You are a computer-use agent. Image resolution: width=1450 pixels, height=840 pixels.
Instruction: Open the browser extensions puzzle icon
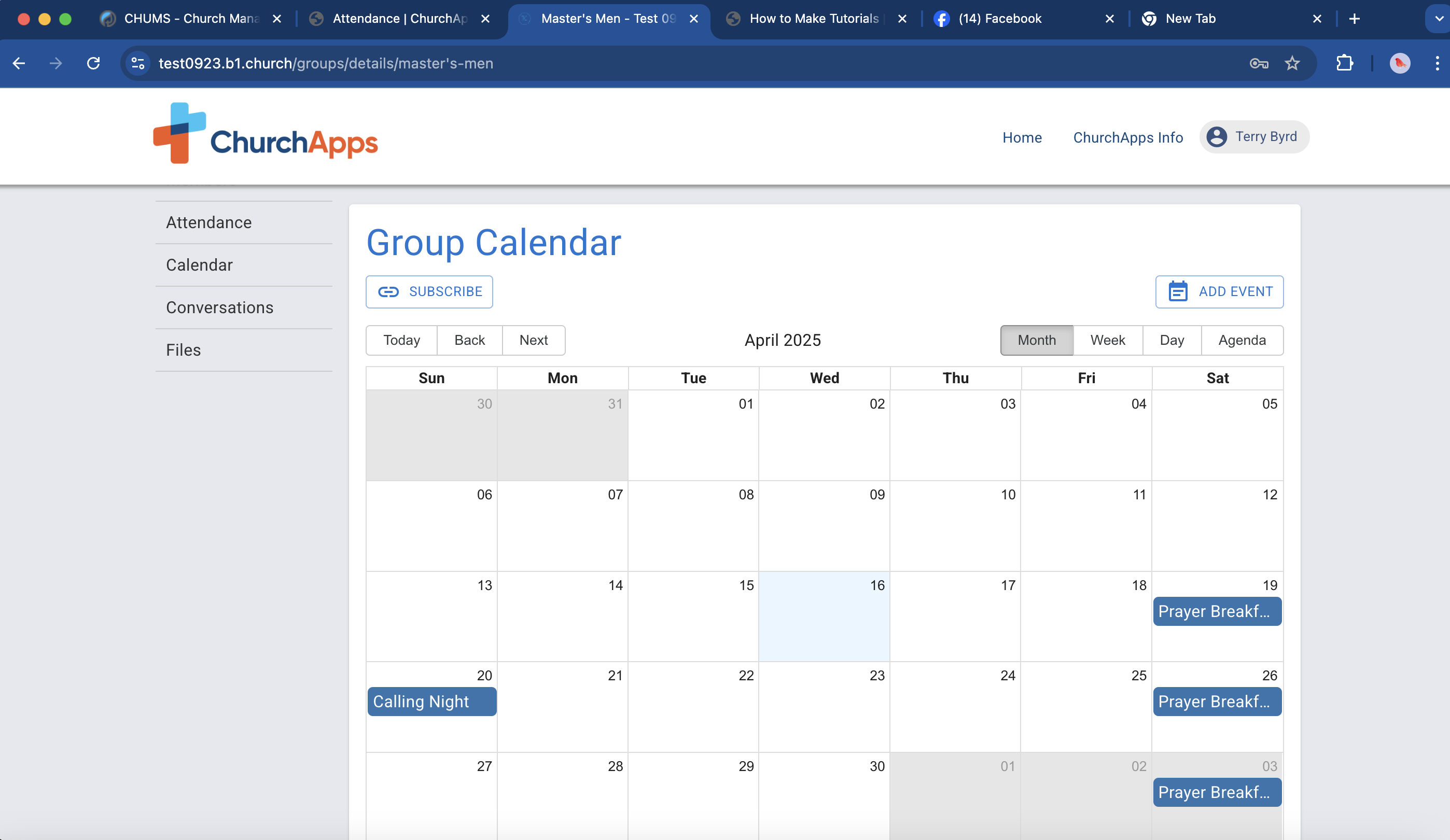(1344, 63)
